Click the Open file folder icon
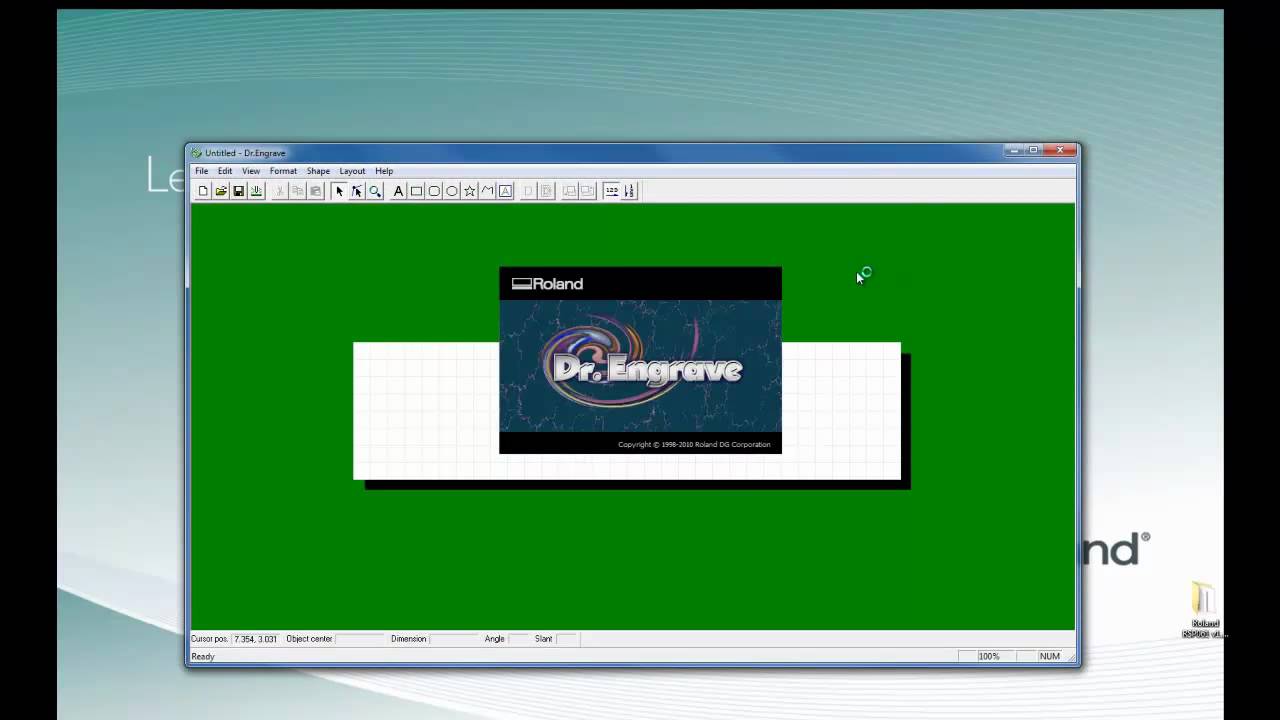1280x720 pixels. 221,191
